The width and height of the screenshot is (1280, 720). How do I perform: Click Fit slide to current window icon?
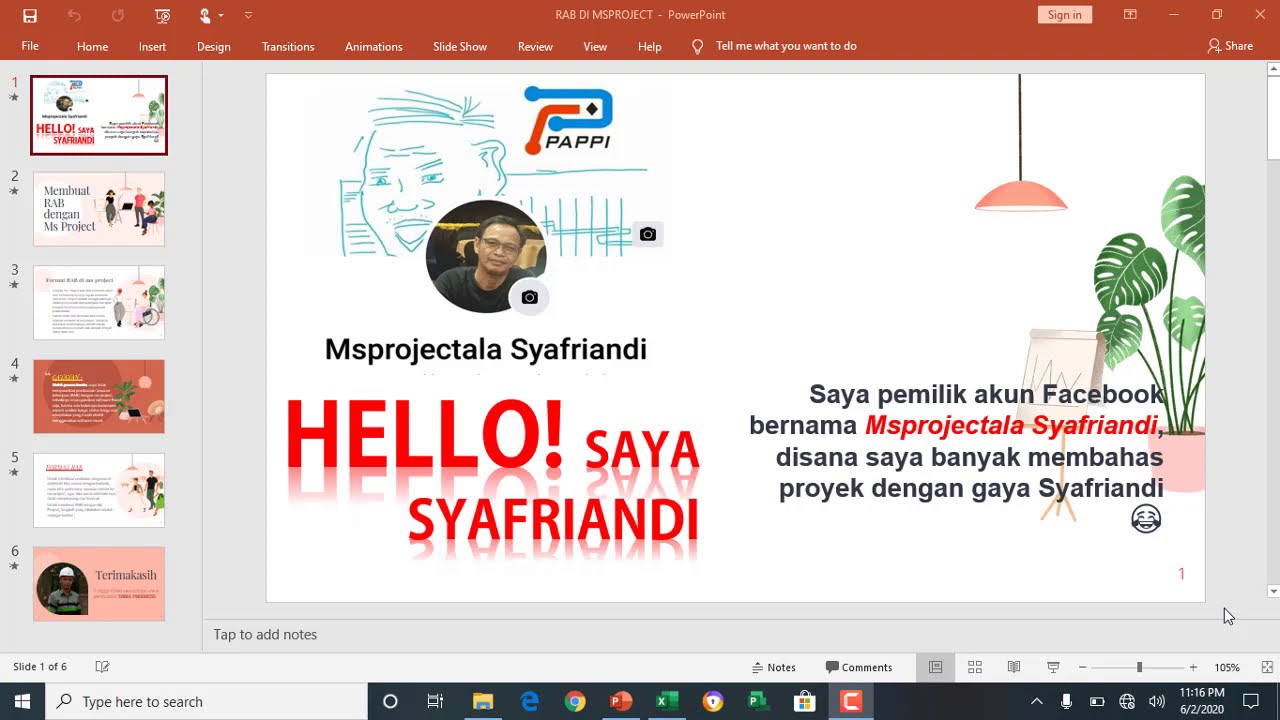[1267, 667]
